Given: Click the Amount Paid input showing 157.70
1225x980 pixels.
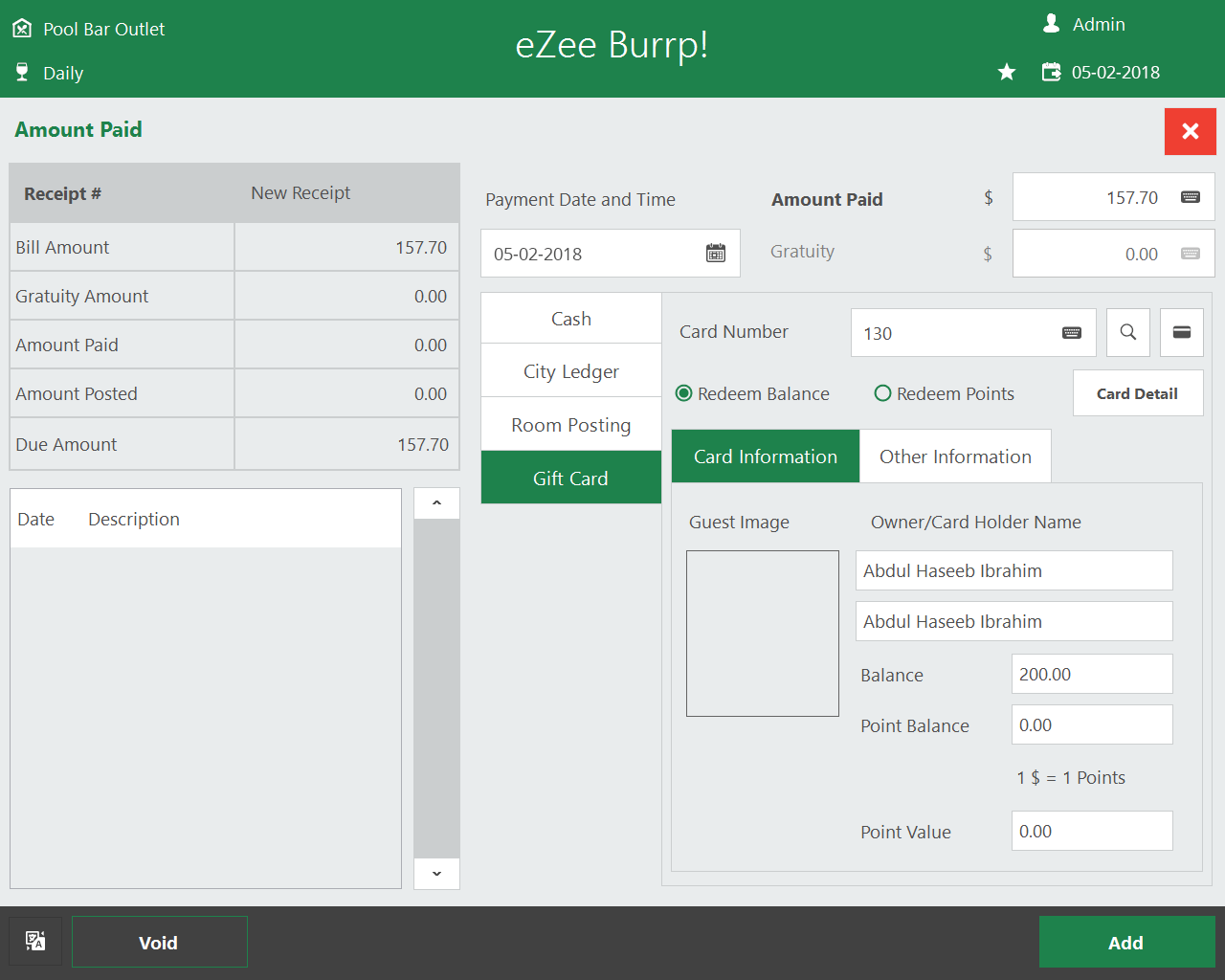Looking at the screenshot, I should [1114, 197].
